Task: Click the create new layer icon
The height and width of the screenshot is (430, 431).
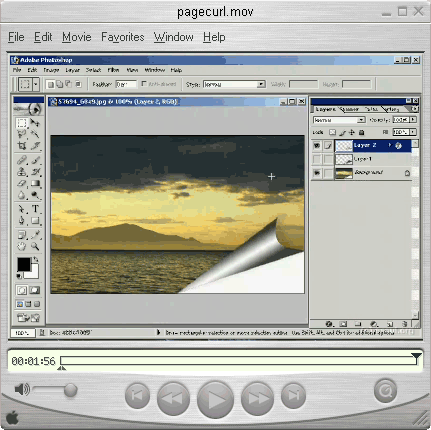Action: point(389,324)
